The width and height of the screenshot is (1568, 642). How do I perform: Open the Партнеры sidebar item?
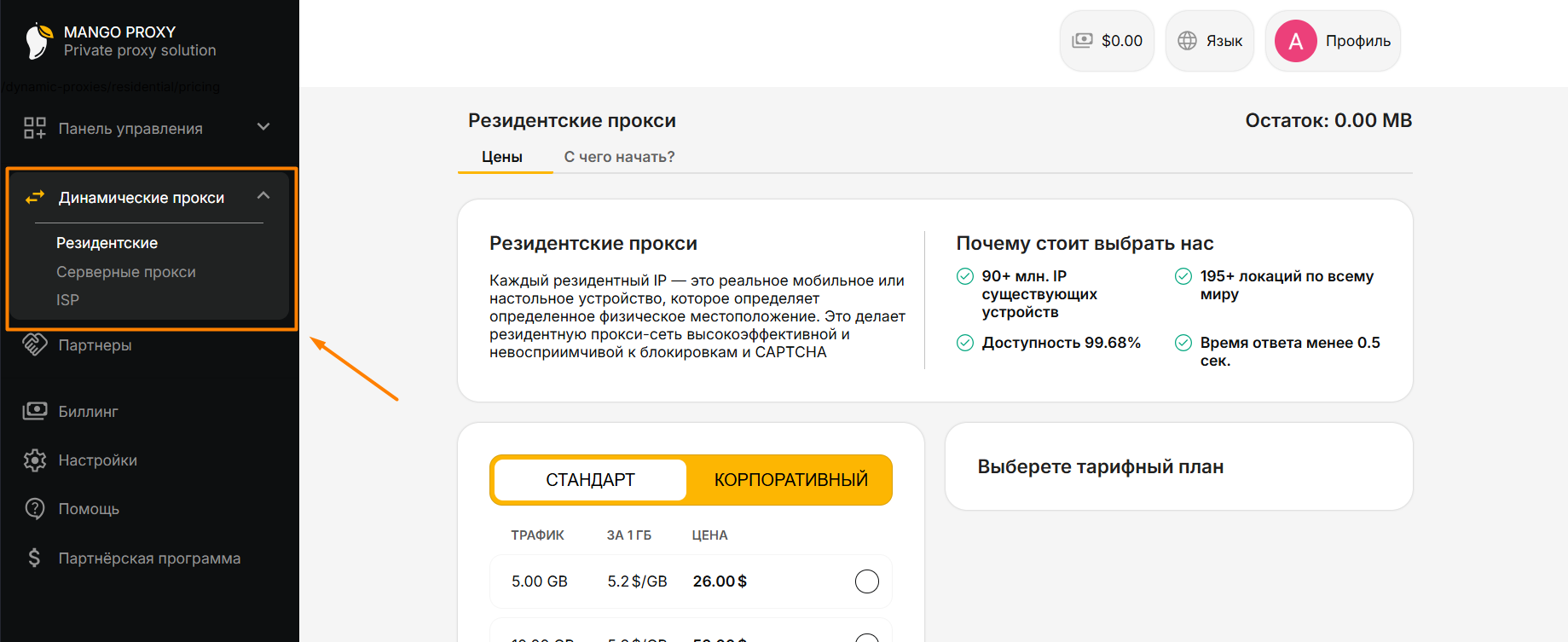(95, 345)
